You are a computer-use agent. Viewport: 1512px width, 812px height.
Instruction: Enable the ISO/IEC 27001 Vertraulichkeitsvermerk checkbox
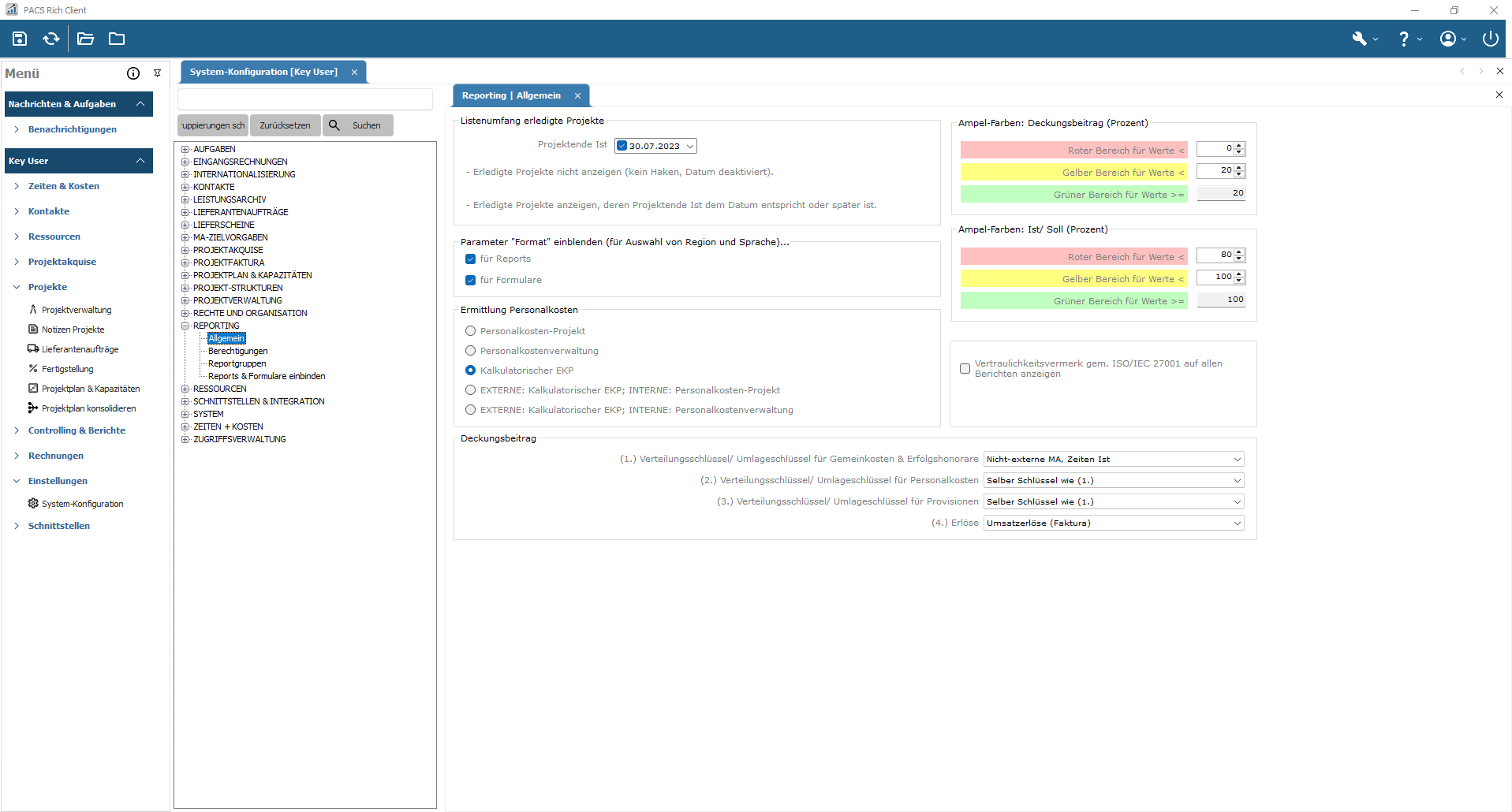pyautogui.click(x=965, y=368)
